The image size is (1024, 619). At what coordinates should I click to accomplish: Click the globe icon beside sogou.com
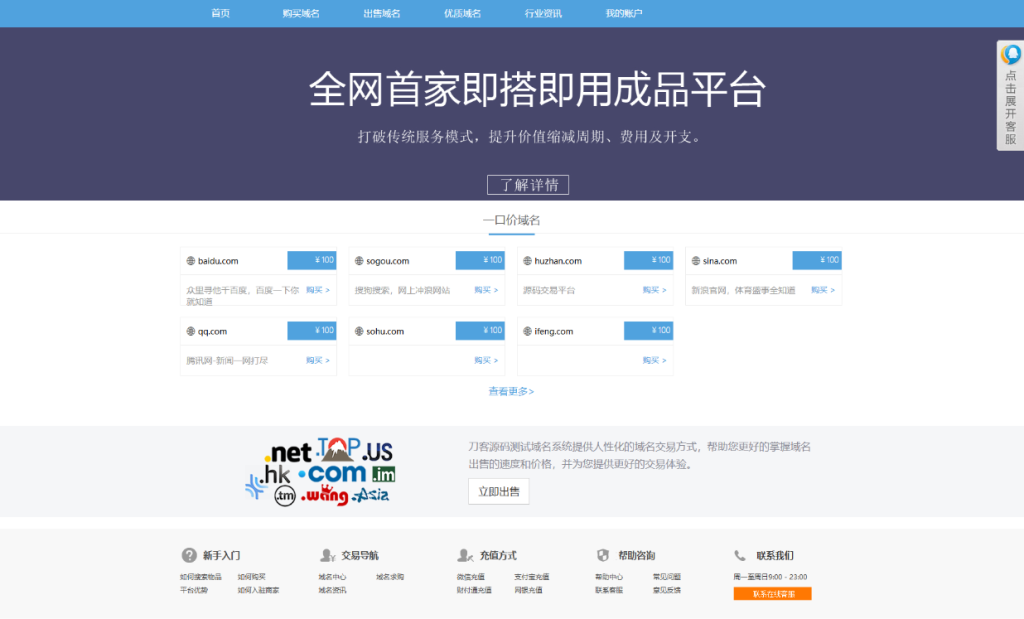tap(358, 260)
